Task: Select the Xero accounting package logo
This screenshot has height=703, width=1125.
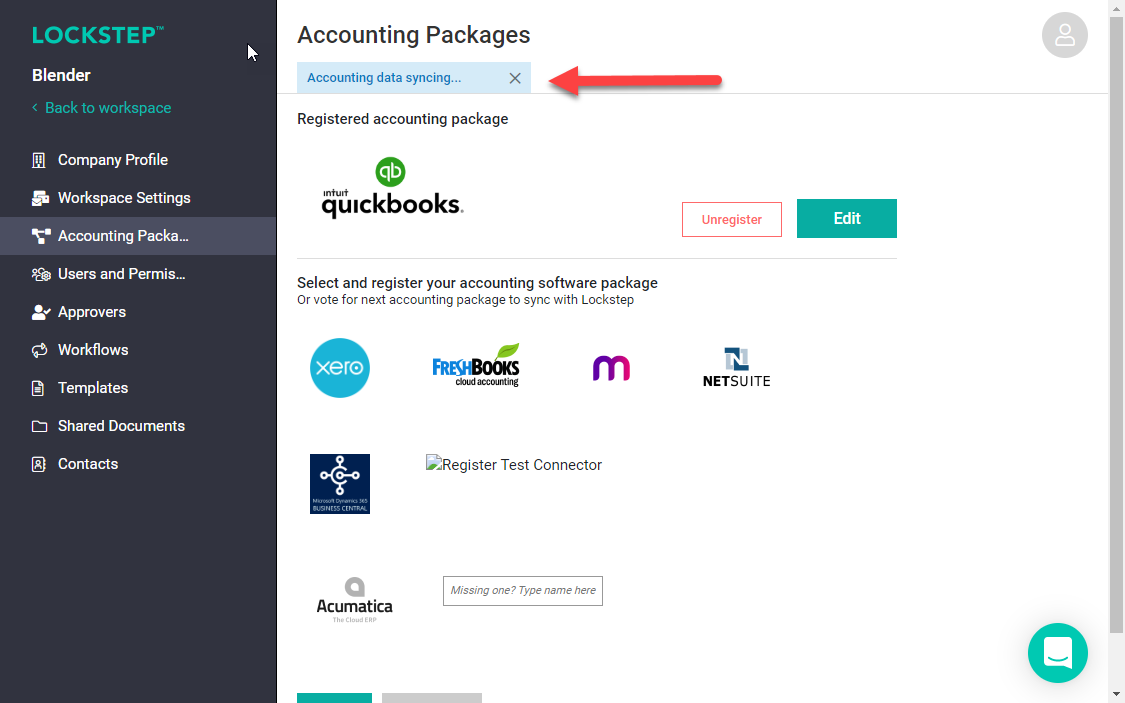Action: tap(340, 368)
